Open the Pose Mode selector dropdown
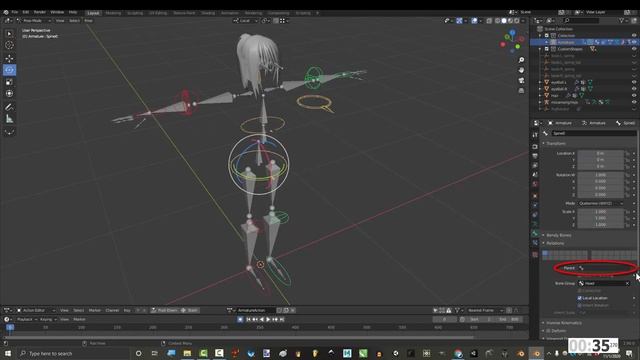The width and height of the screenshot is (640, 360). click(34, 20)
